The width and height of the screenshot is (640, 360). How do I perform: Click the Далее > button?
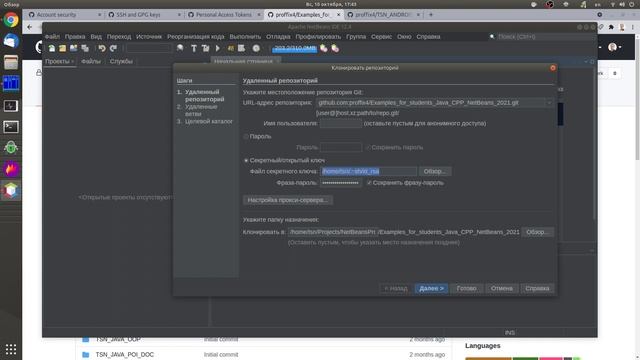tap(431, 289)
